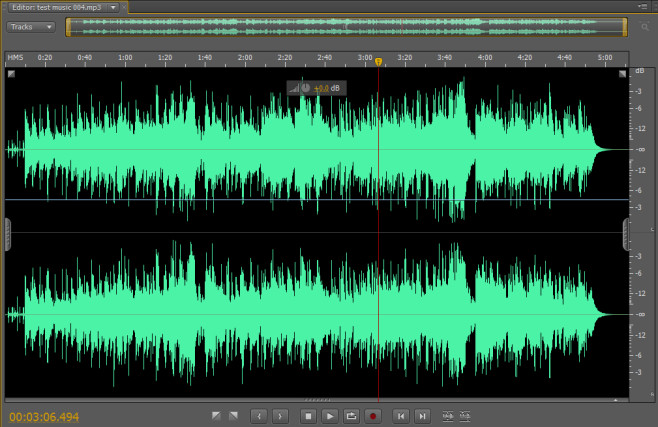Select the Editor: test music 004.mp3 tab
Viewport: 658px width, 427px height.
pos(57,7)
